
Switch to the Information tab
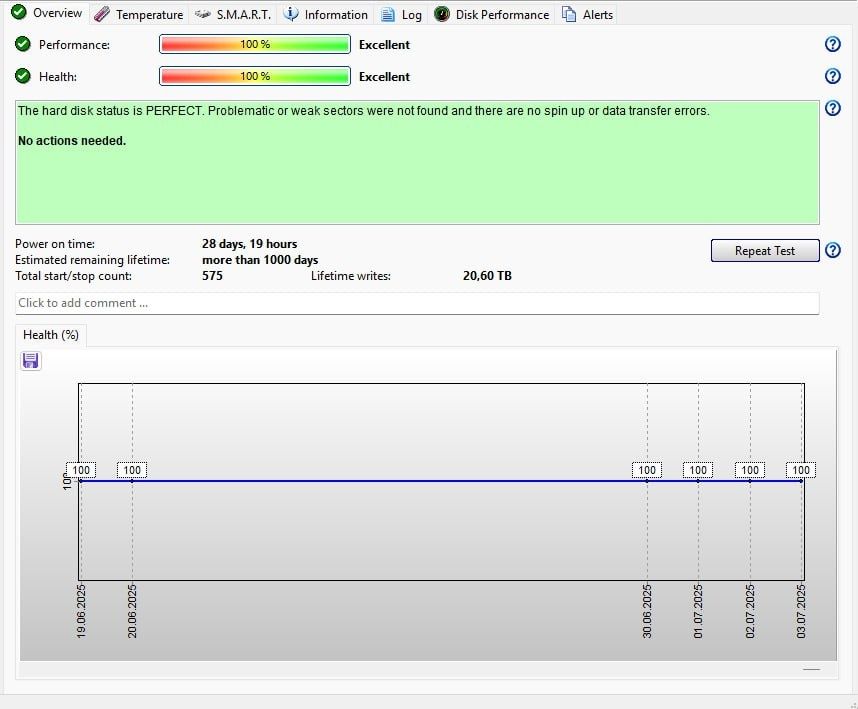pos(326,15)
